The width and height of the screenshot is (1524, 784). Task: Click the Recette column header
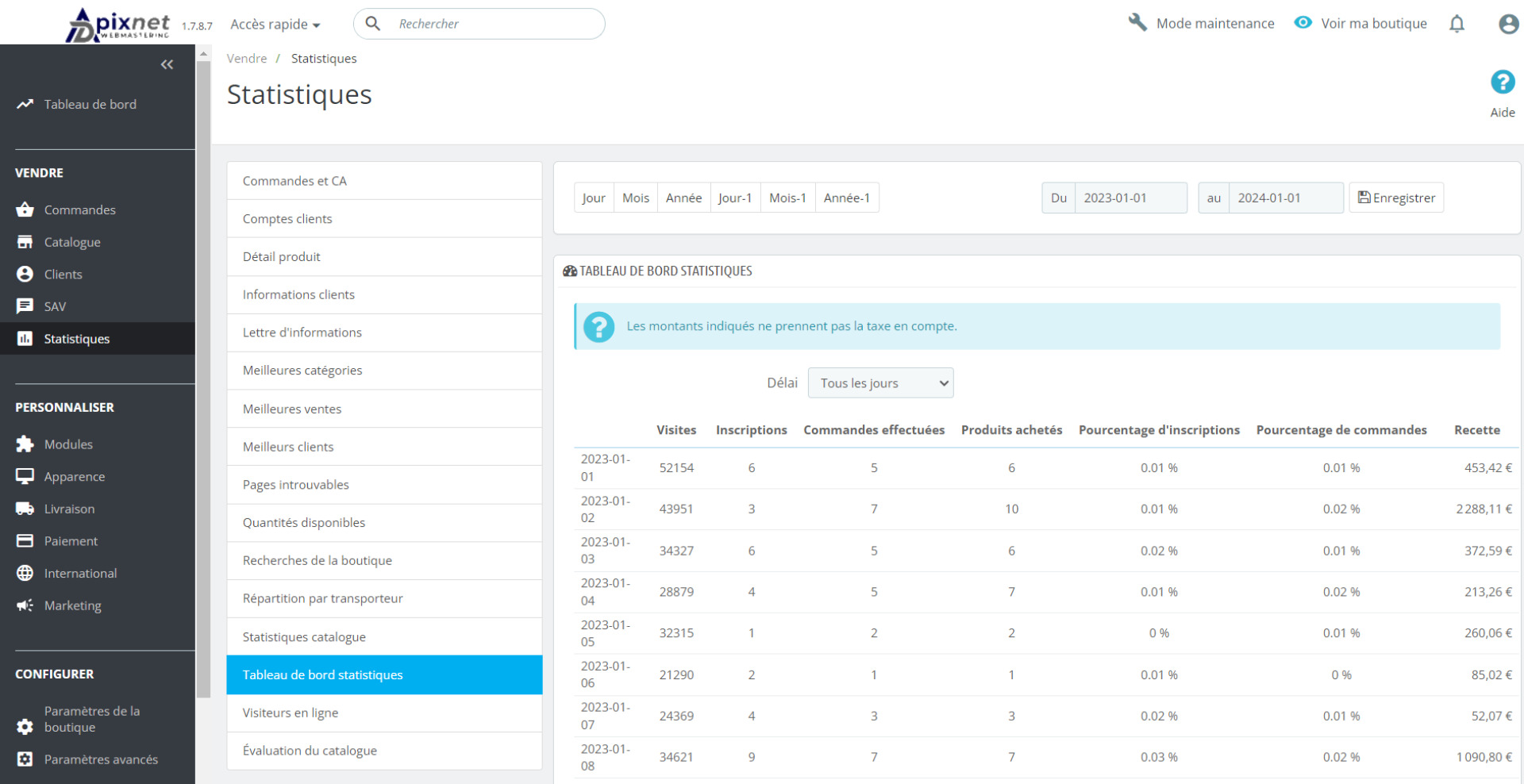pyautogui.click(x=1477, y=430)
